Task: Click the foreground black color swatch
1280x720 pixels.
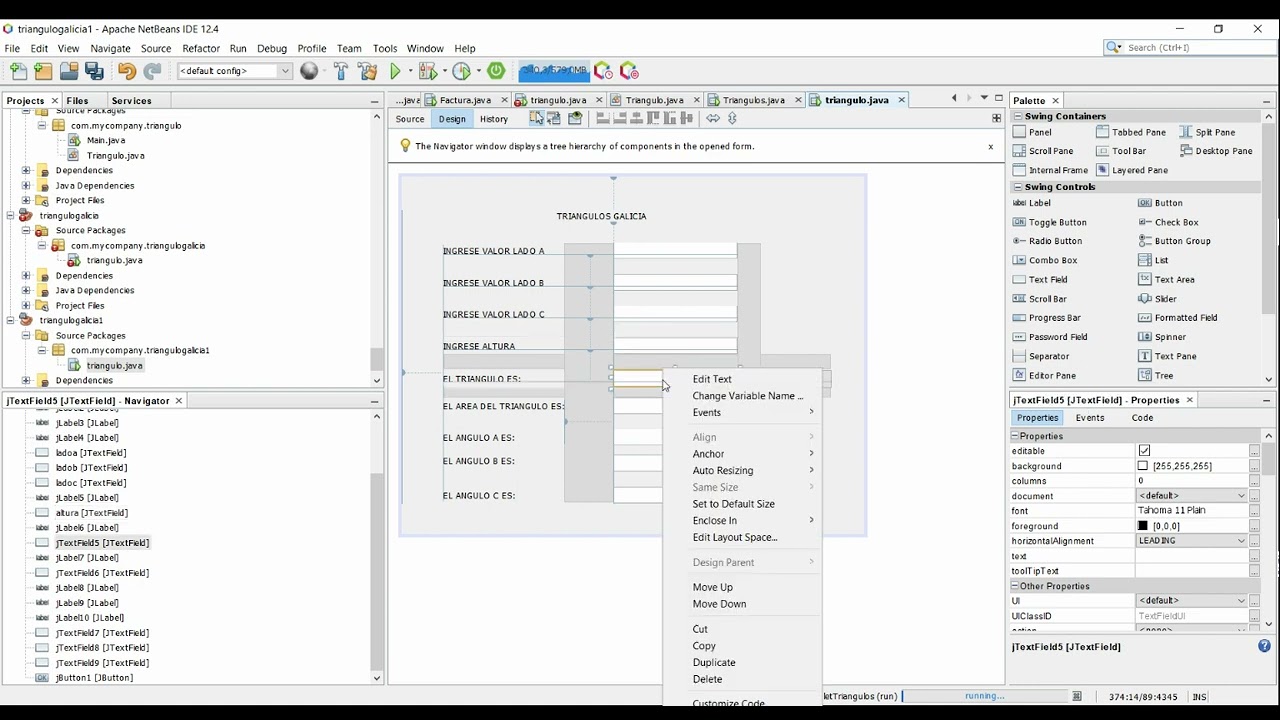Action: click(1143, 526)
